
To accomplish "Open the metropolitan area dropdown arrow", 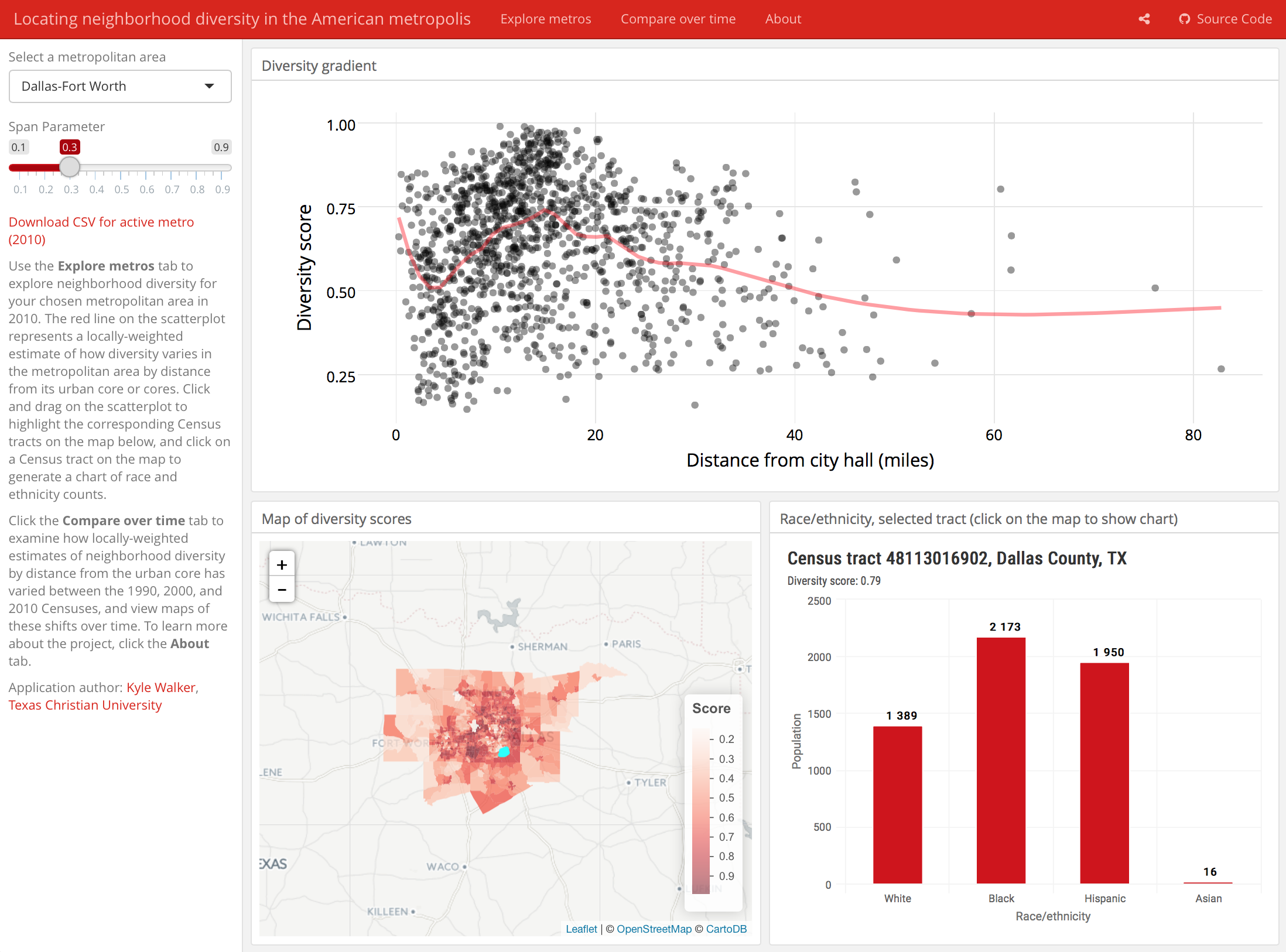I will click(209, 86).
